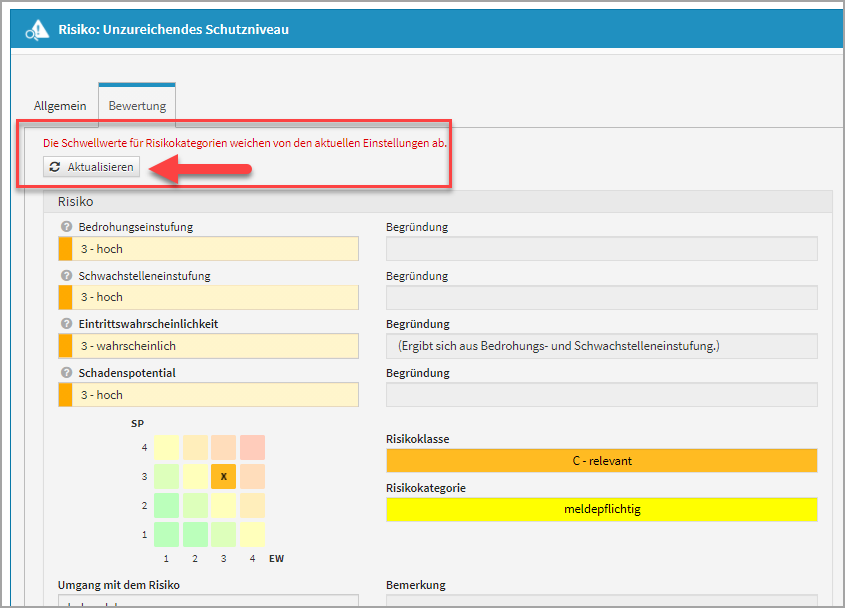
Task: Click the Begründung field beside Schwachstelleneinstufung
Action: 601,297
